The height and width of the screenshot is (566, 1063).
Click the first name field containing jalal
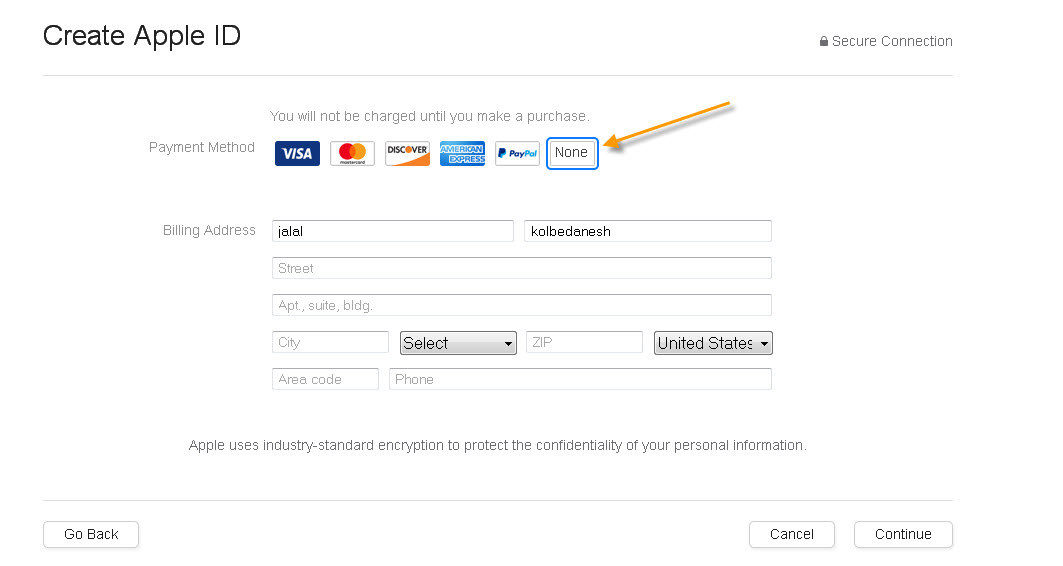click(x=392, y=231)
